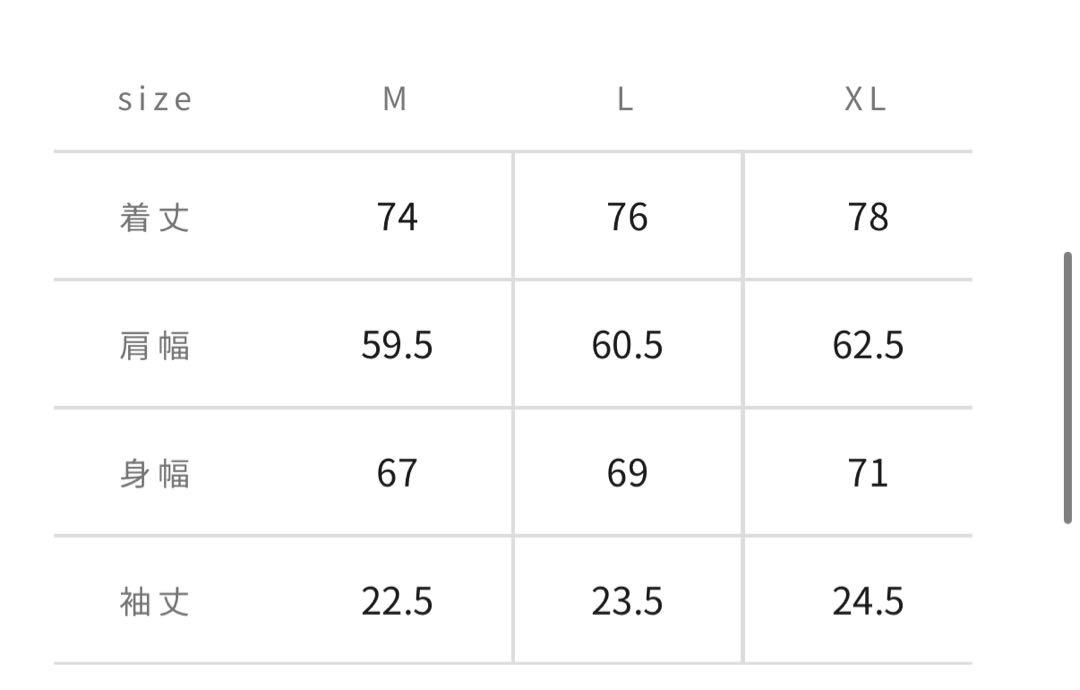Click the 67 body width cell
The width and height of the screenshot is (1080, 690).
tap(397, 473)
